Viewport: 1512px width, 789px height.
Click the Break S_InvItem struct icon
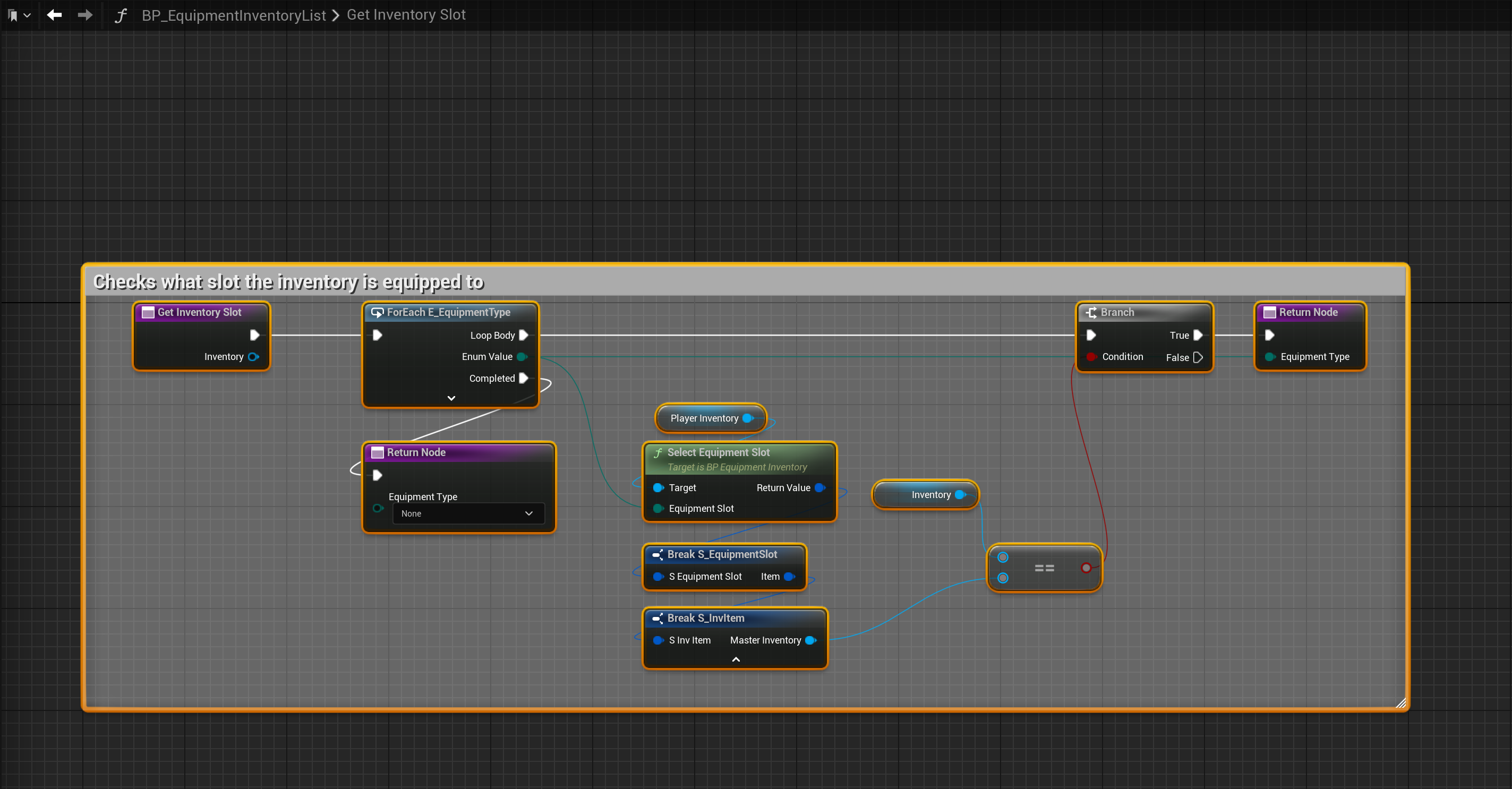[657, 618]
